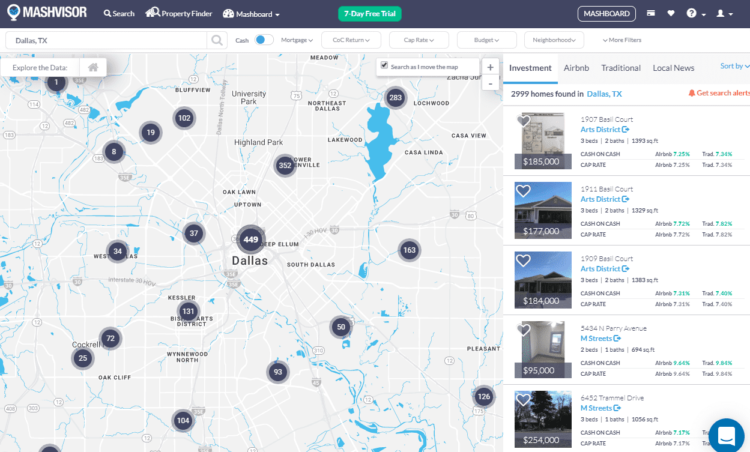Image resolution: width=750 pixels, height=452 pixels.
Task: Click the 102 map cluster marker
Action: [x=185, y=118]
